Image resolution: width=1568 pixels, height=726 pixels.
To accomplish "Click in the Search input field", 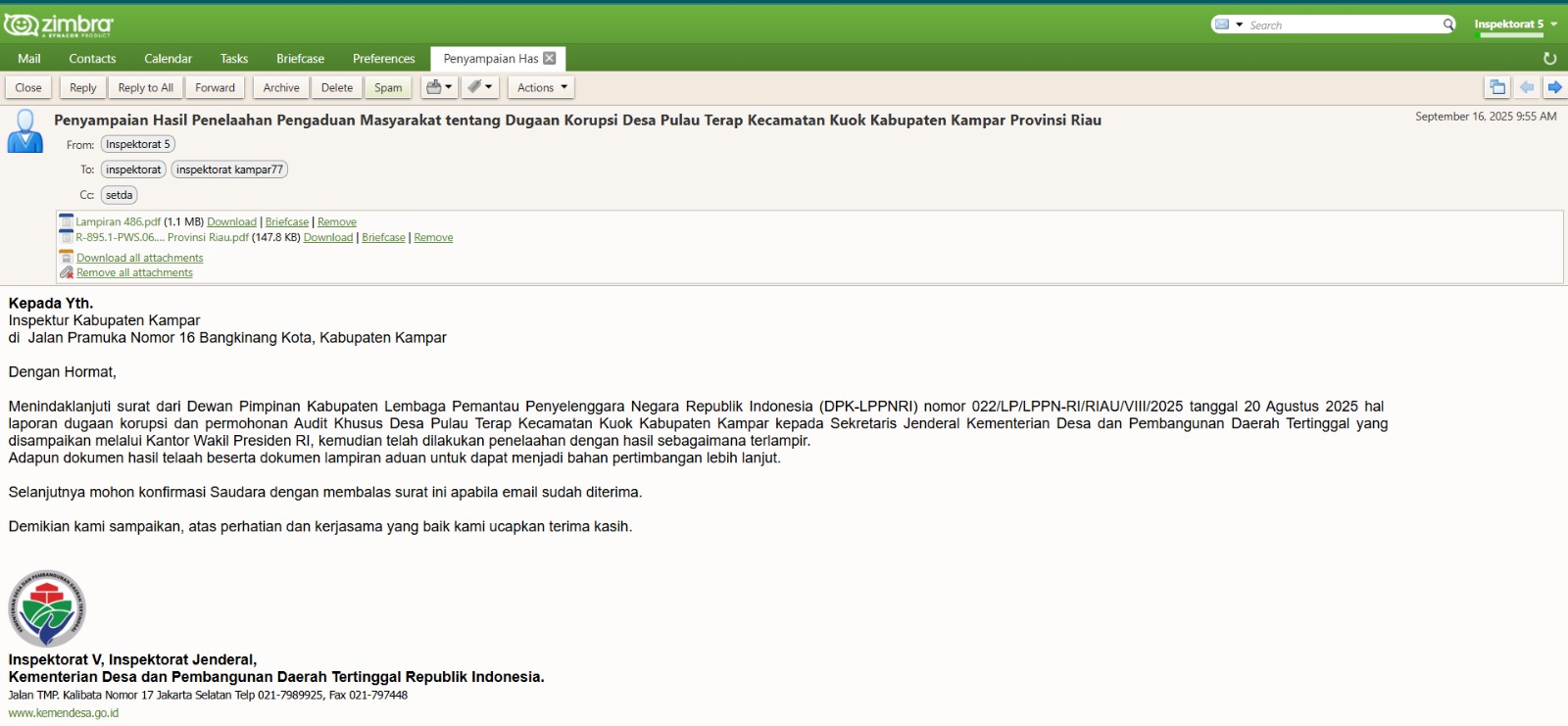I will (1343, 24).
